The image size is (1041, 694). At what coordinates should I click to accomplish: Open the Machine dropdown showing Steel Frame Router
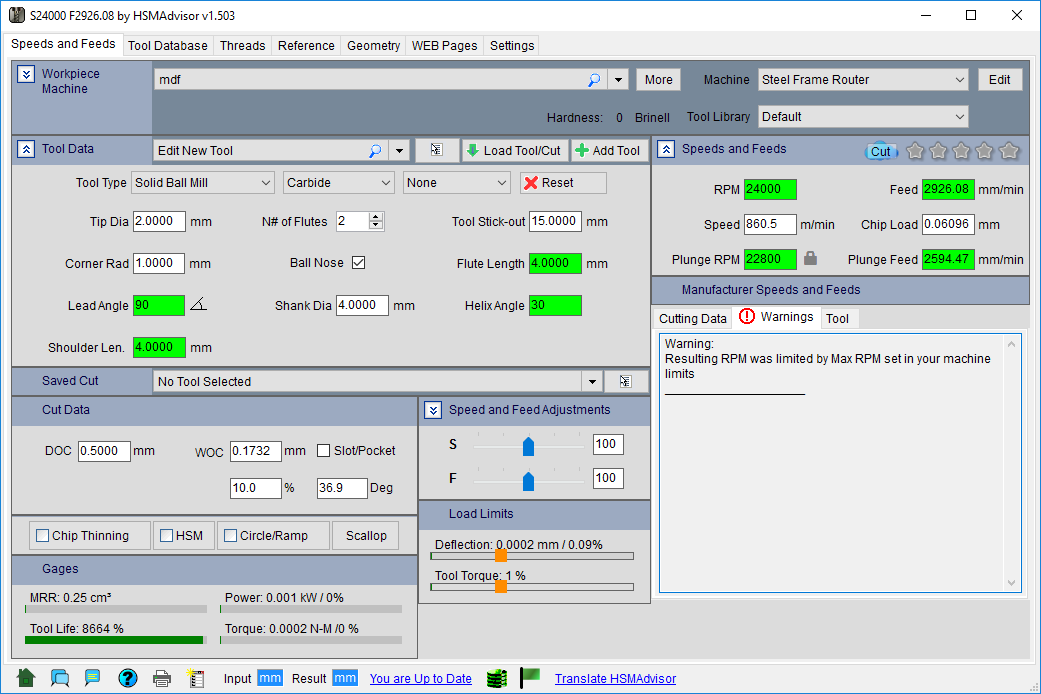[863, 80]
